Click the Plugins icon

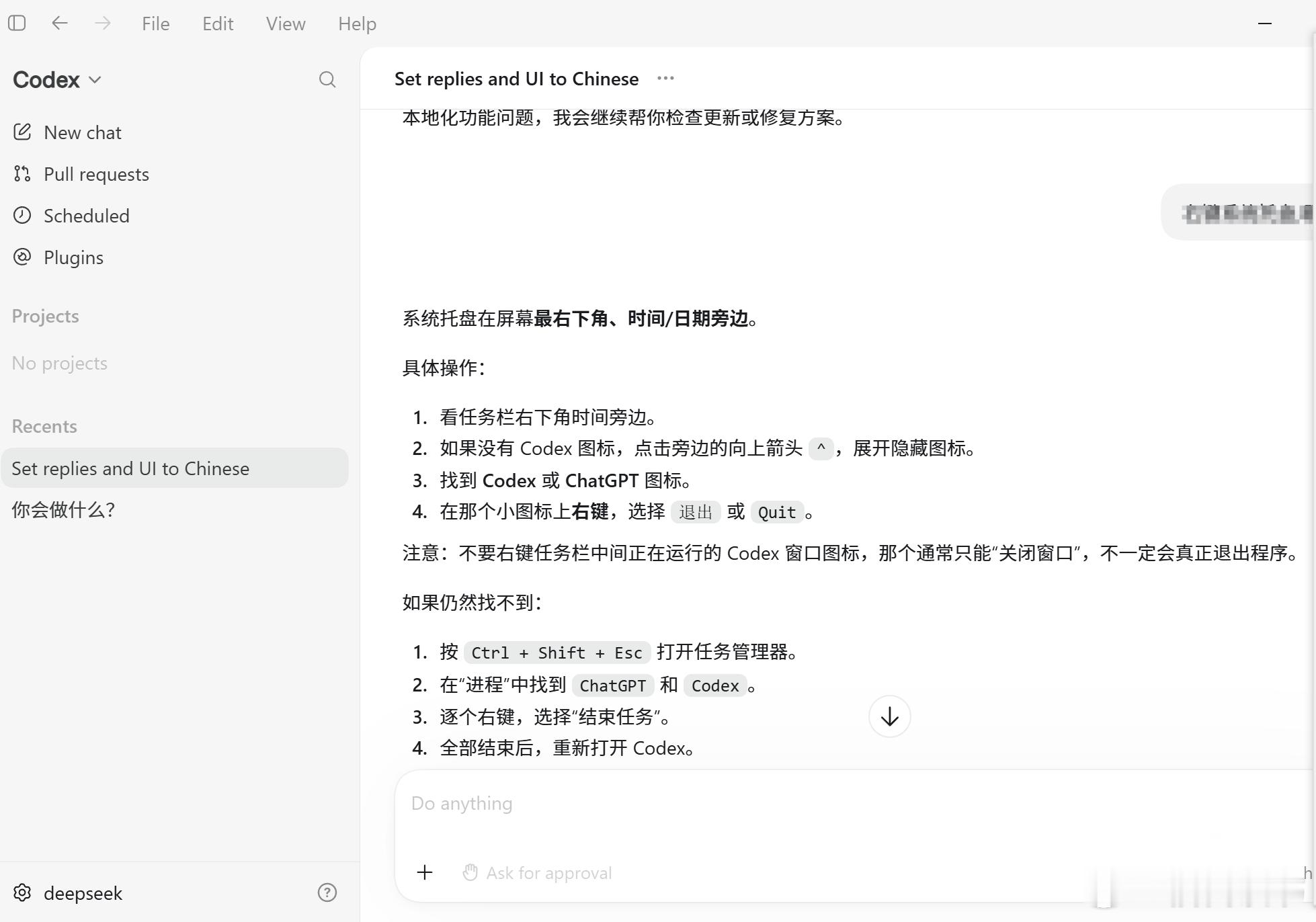(22, 257)
